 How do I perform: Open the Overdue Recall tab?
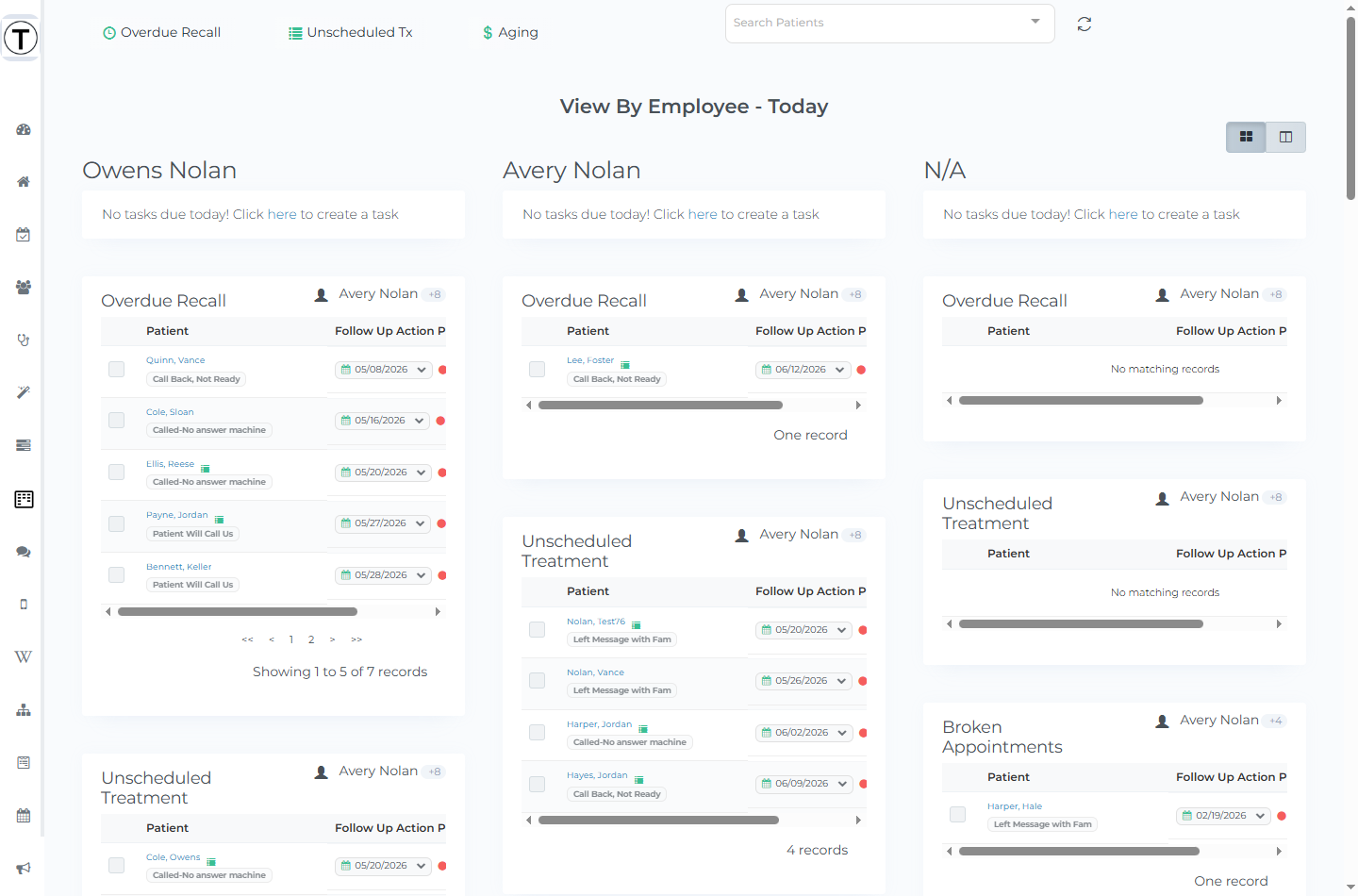point(161,32)
